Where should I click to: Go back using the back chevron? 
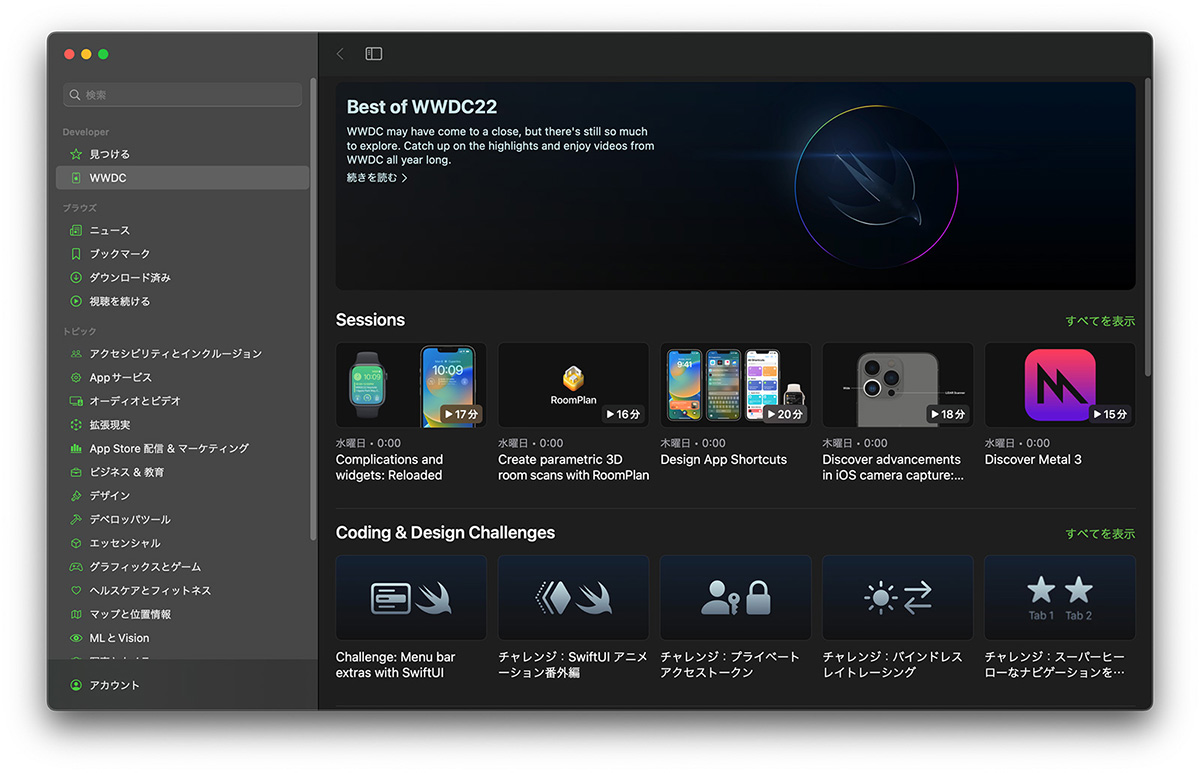[340, 54]
